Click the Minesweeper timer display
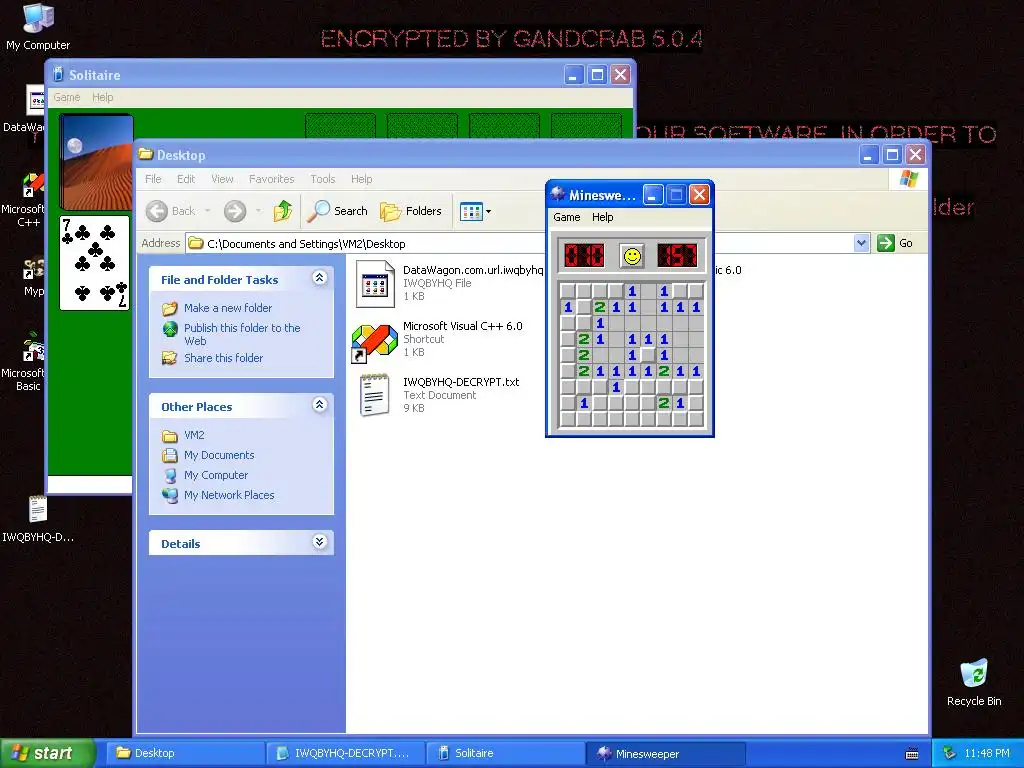 click(677, 255)
